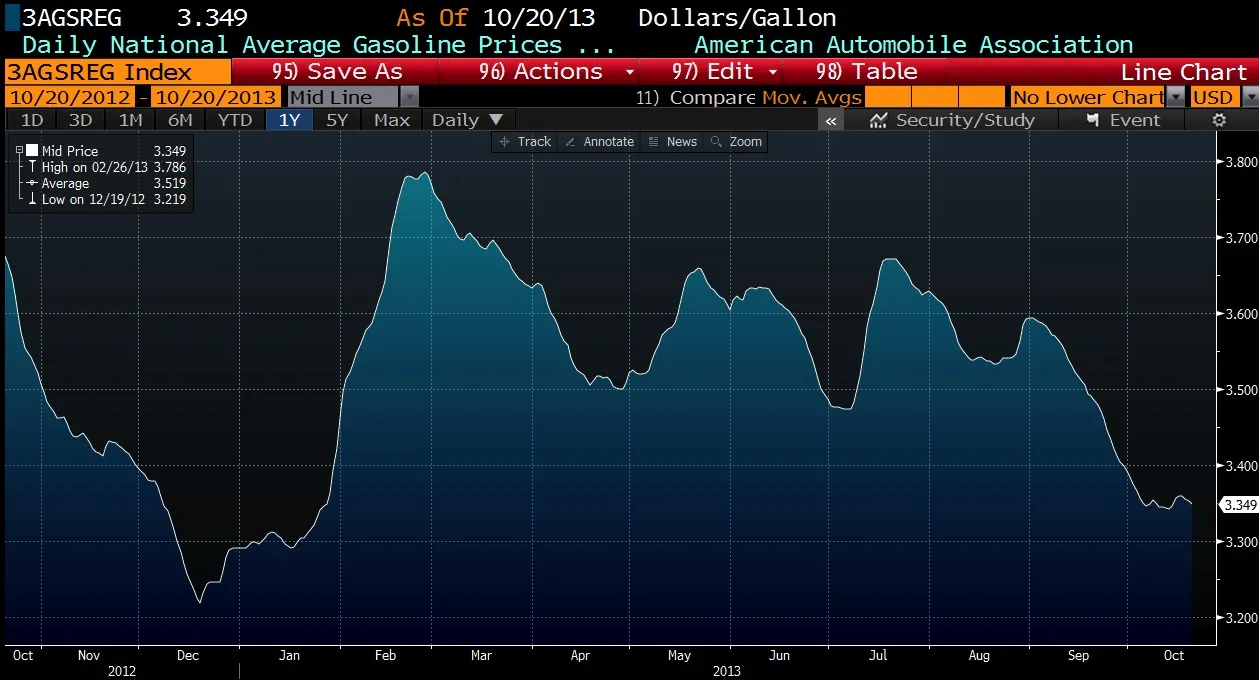Click the 2012 year label below axis
1259x680 pixels.
[120, 672]
